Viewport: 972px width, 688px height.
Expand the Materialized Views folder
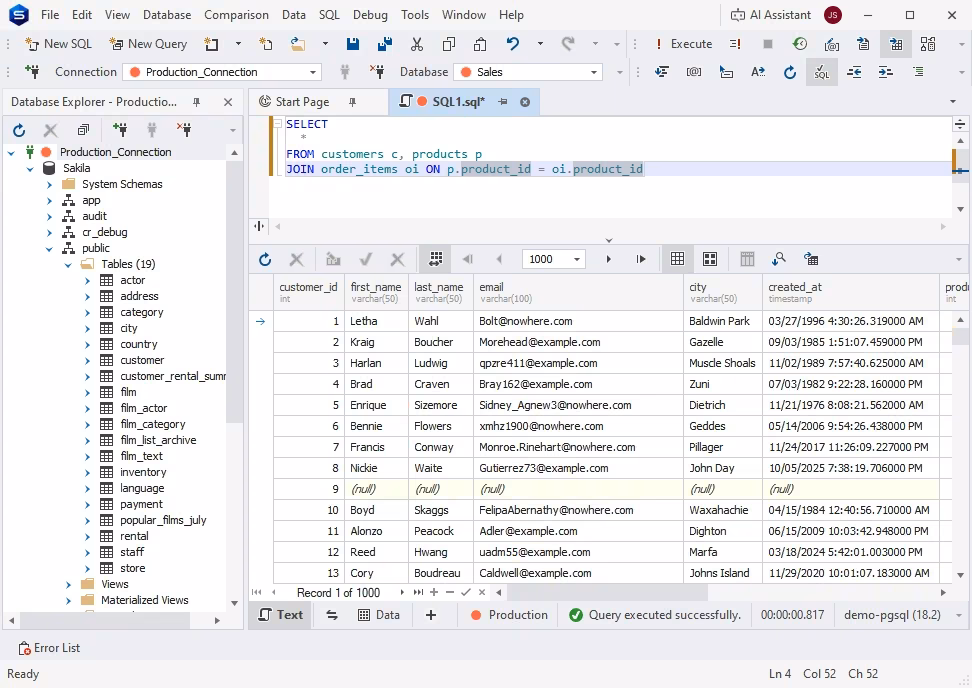coord(68,601)
